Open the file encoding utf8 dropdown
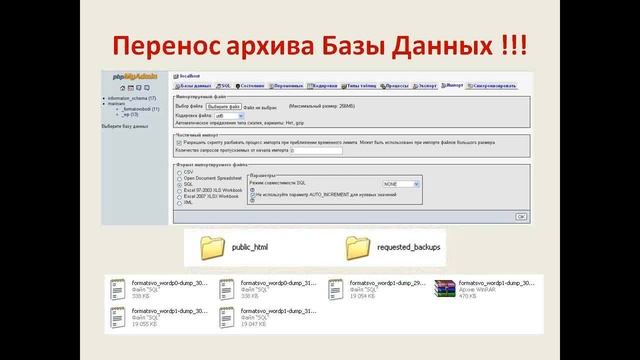 (x=229, y=116)
